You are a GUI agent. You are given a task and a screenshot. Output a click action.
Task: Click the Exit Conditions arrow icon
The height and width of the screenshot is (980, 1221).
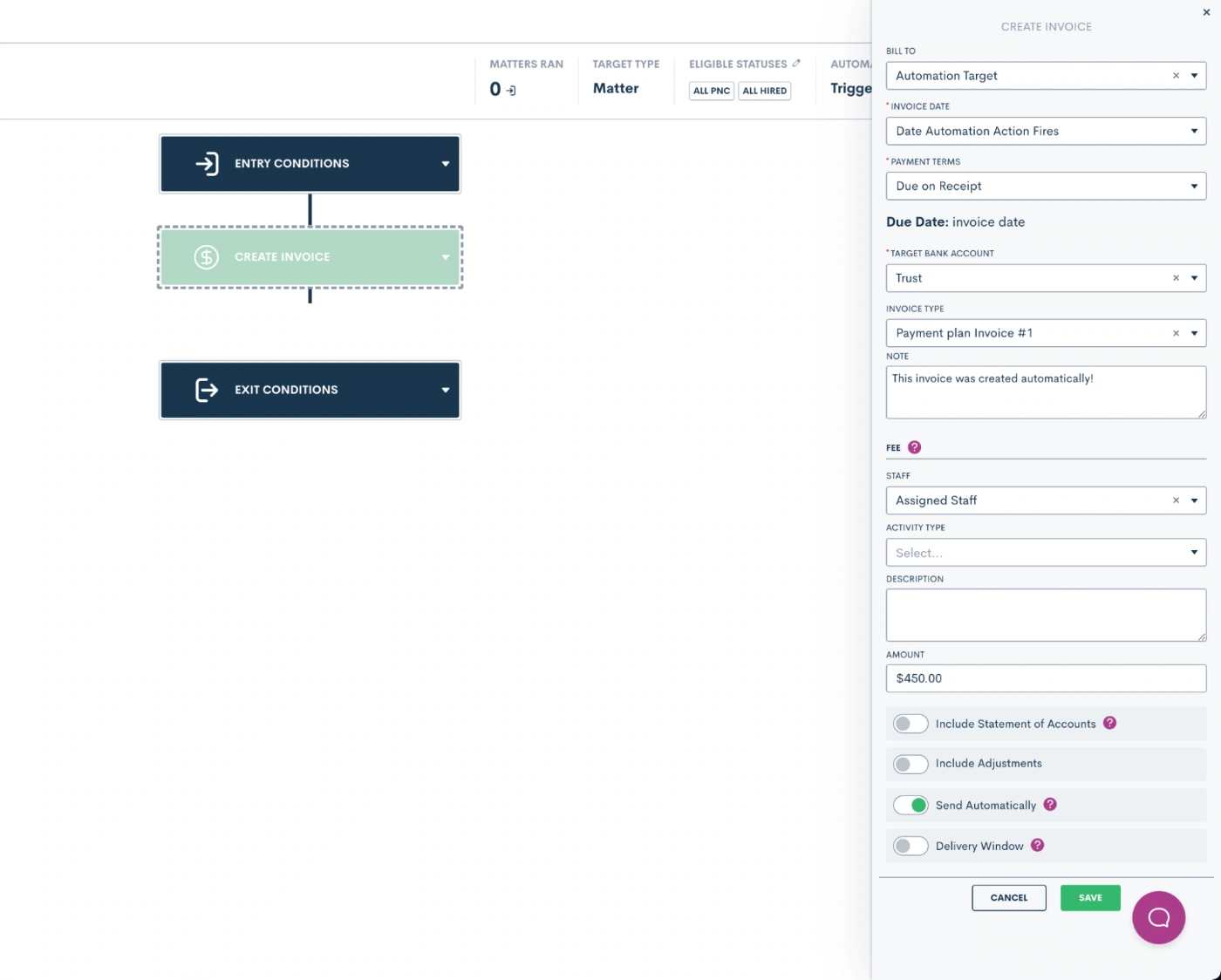[x=207, y=390]
